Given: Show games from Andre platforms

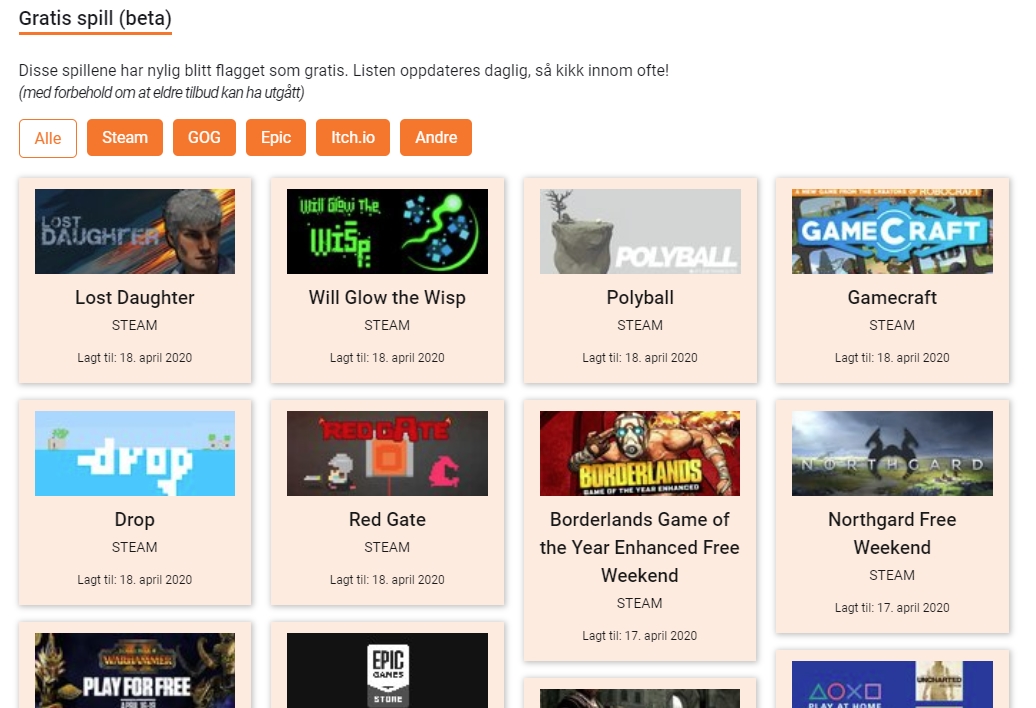Looking at the screenshot, I should pyautogui.click(x=436, y=137).
